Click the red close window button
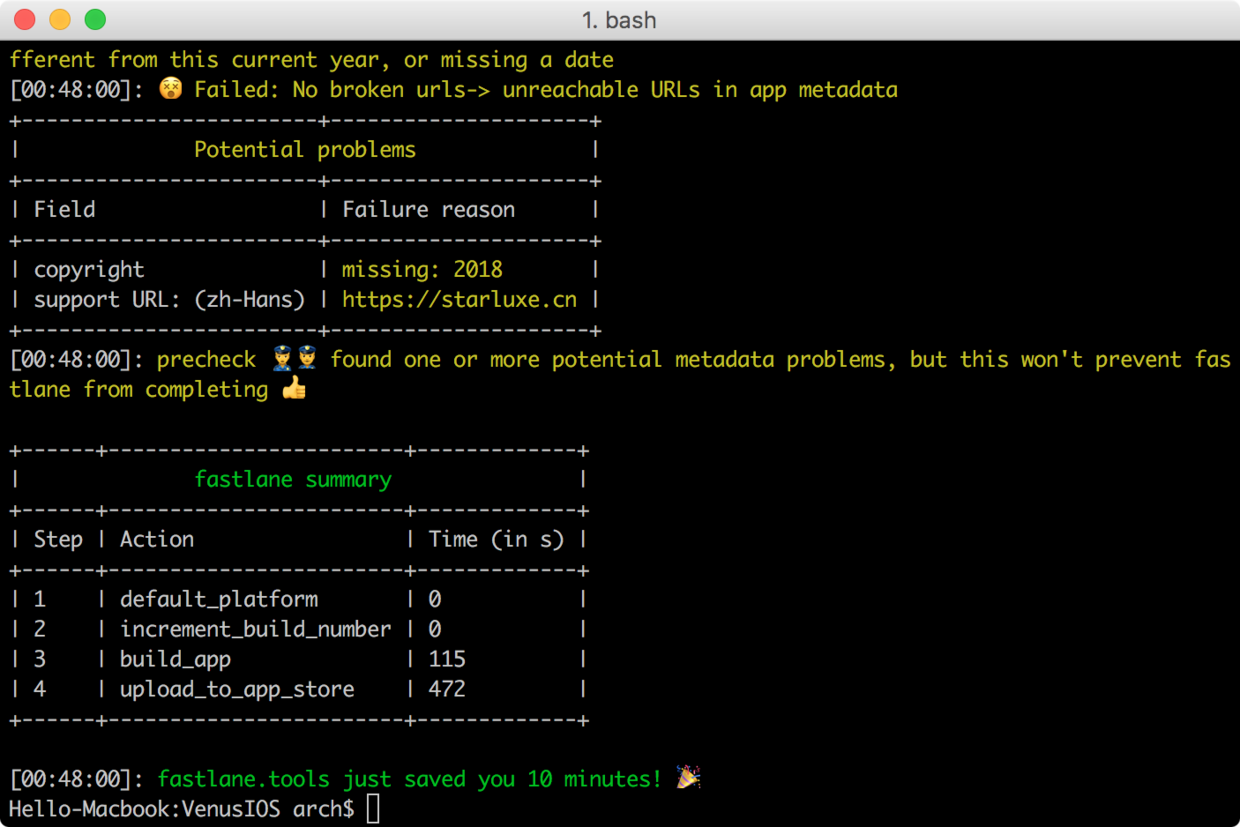The height and width of the screenshot is (827, 1240). click(x=25, y=19)
